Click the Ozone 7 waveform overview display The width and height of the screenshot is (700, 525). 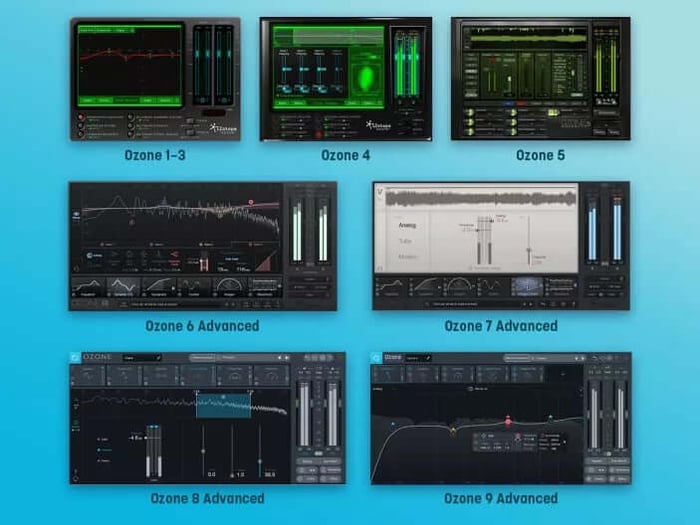point(480,198)
